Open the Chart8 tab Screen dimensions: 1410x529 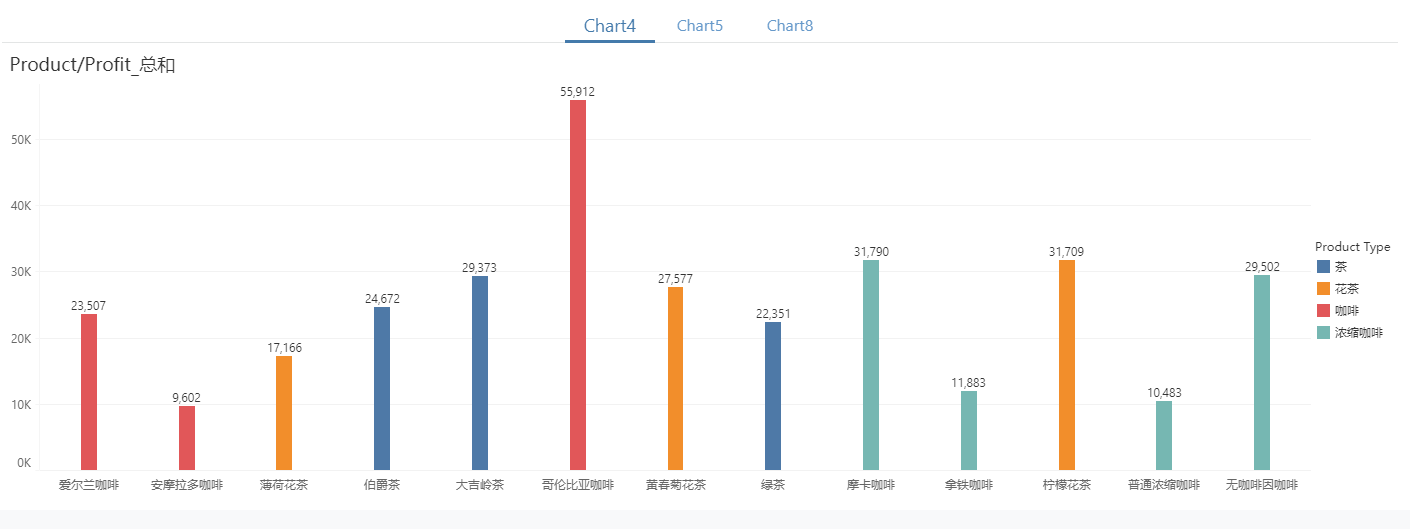click(x=789, y=26)
